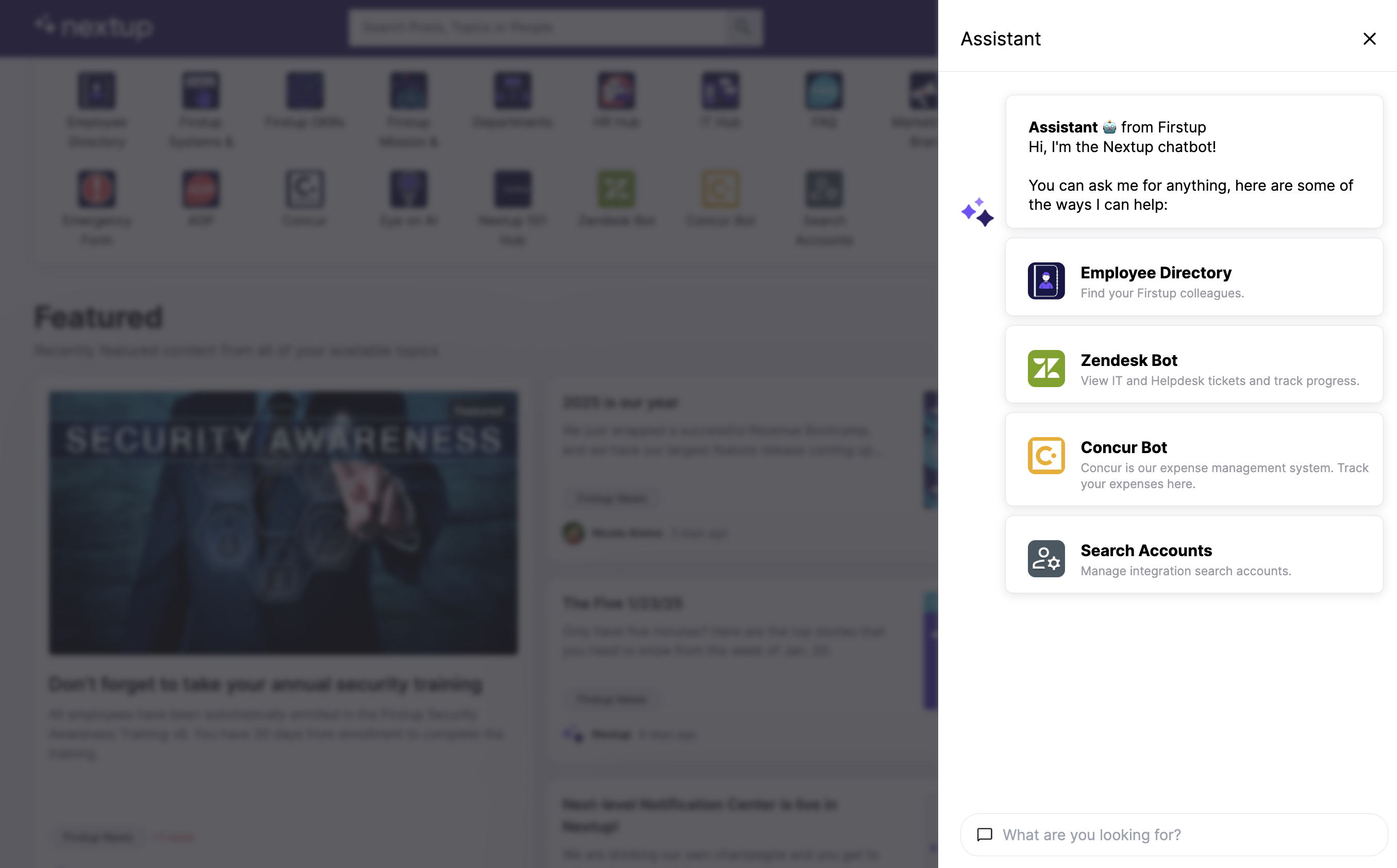Open blurred Zendesk Bot shortcut in grid
The width and height of the screenshot is (1397, 868).
click(x=616, y=189)
